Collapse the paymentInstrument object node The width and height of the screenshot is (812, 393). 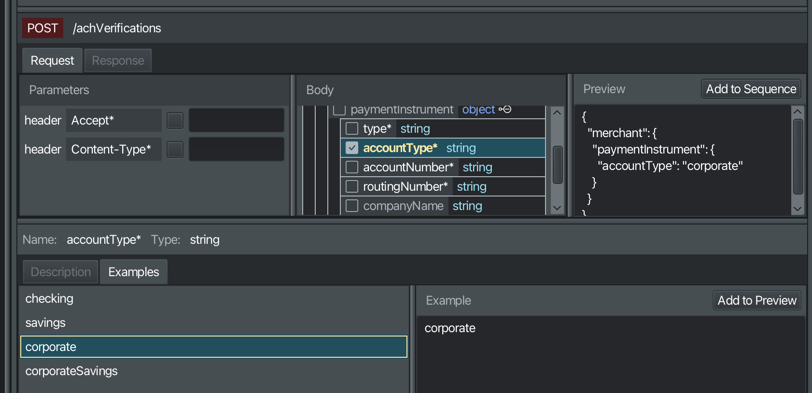505,110
